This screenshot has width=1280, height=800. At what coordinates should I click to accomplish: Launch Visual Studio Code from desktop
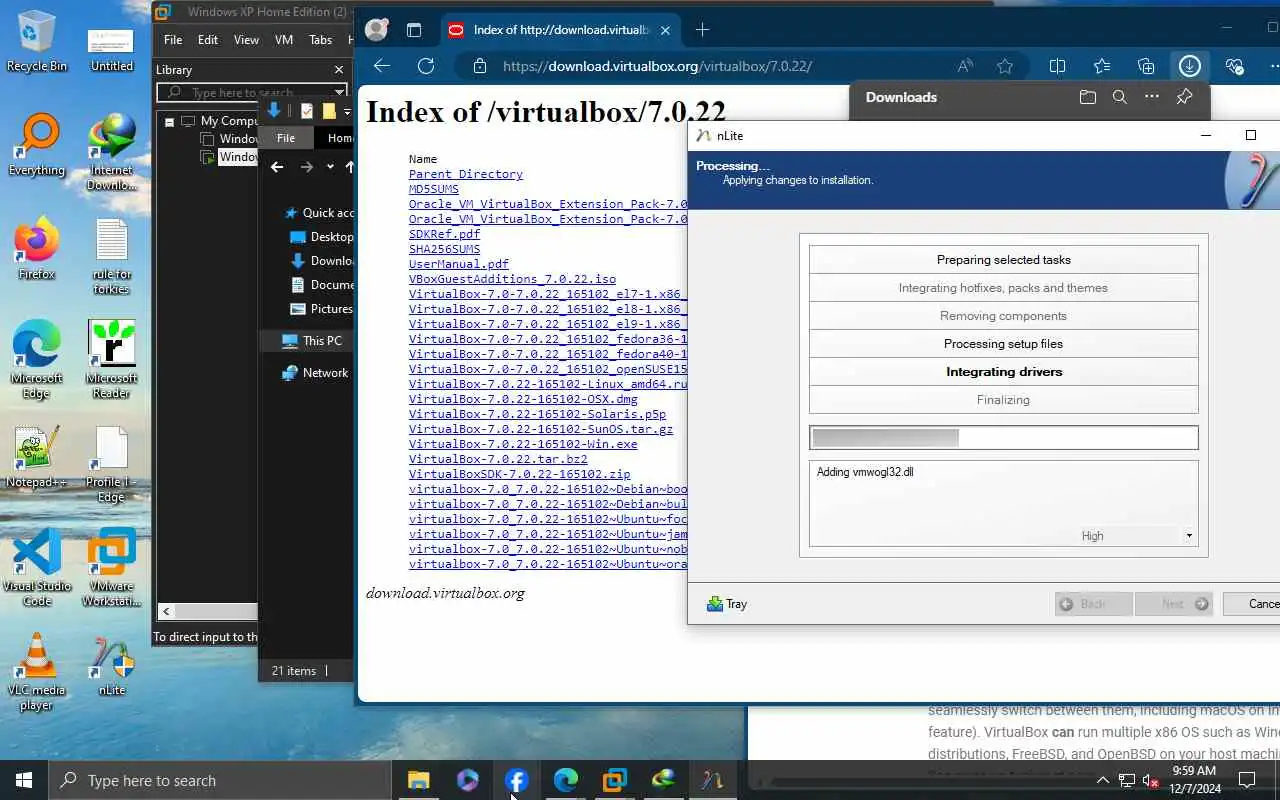click(x=37, y=568)
